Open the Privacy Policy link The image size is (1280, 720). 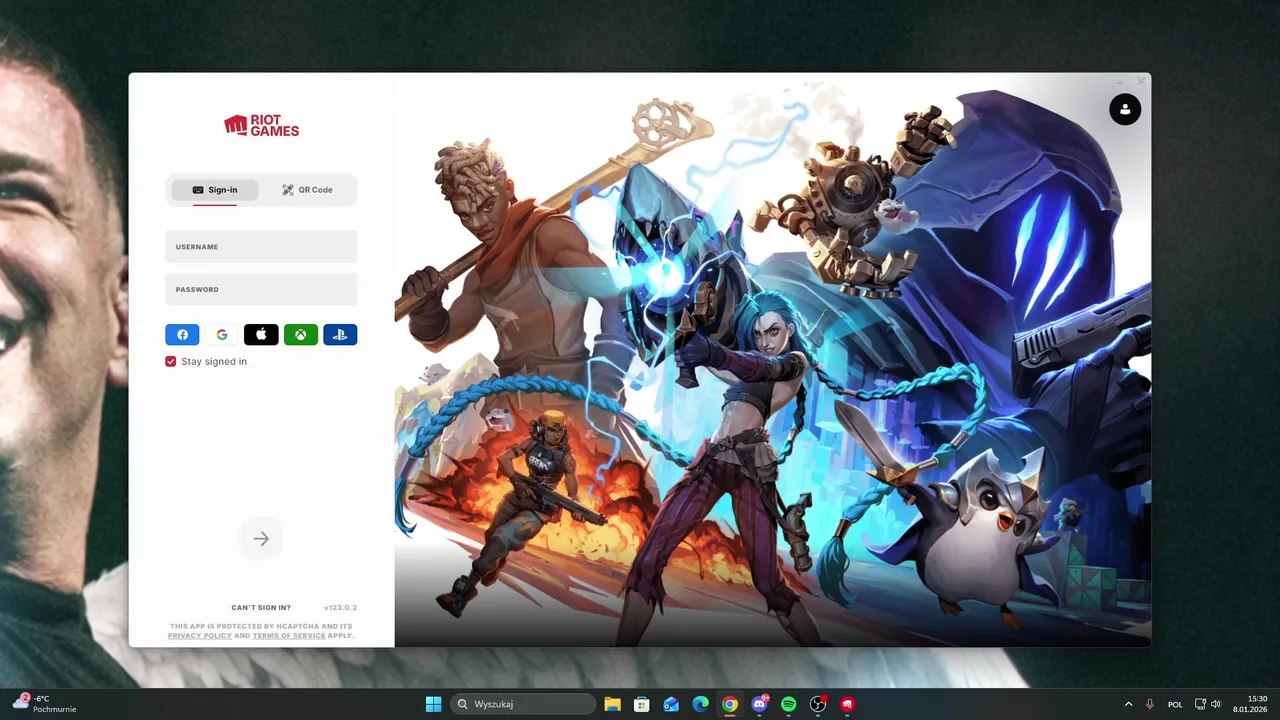[200, 636]
